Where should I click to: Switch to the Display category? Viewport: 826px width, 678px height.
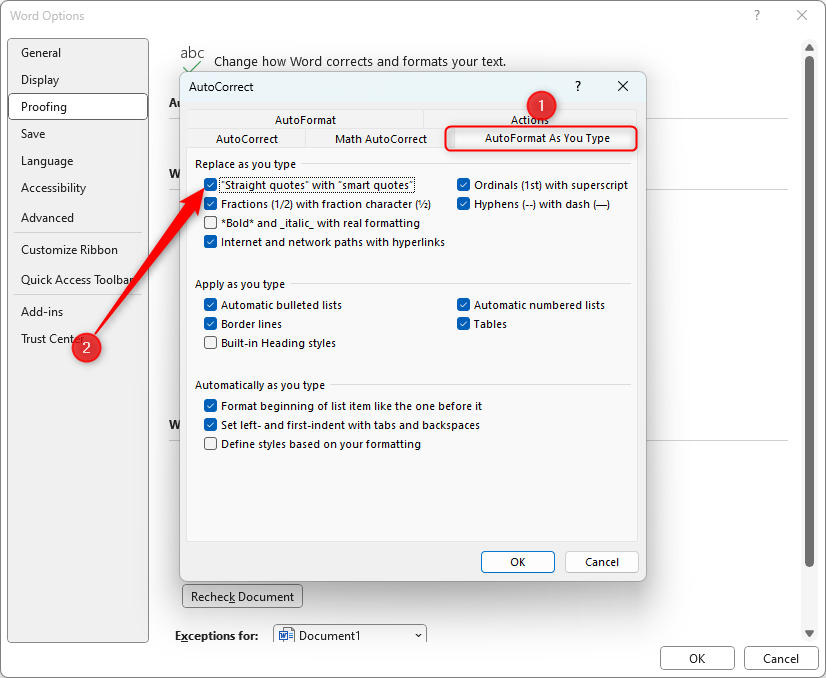(x=40, y=79)
